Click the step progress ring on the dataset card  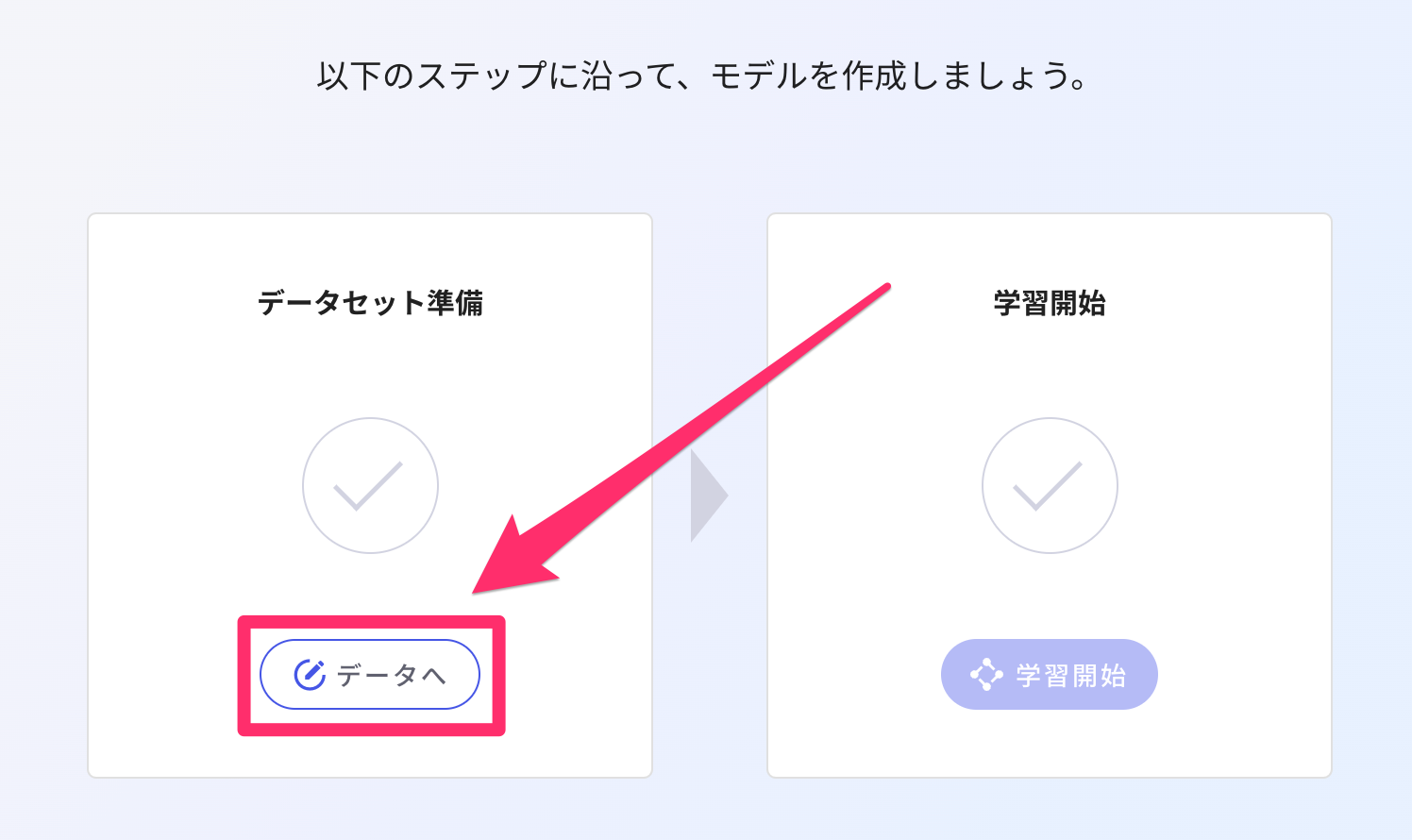click(x=370, y=485)
